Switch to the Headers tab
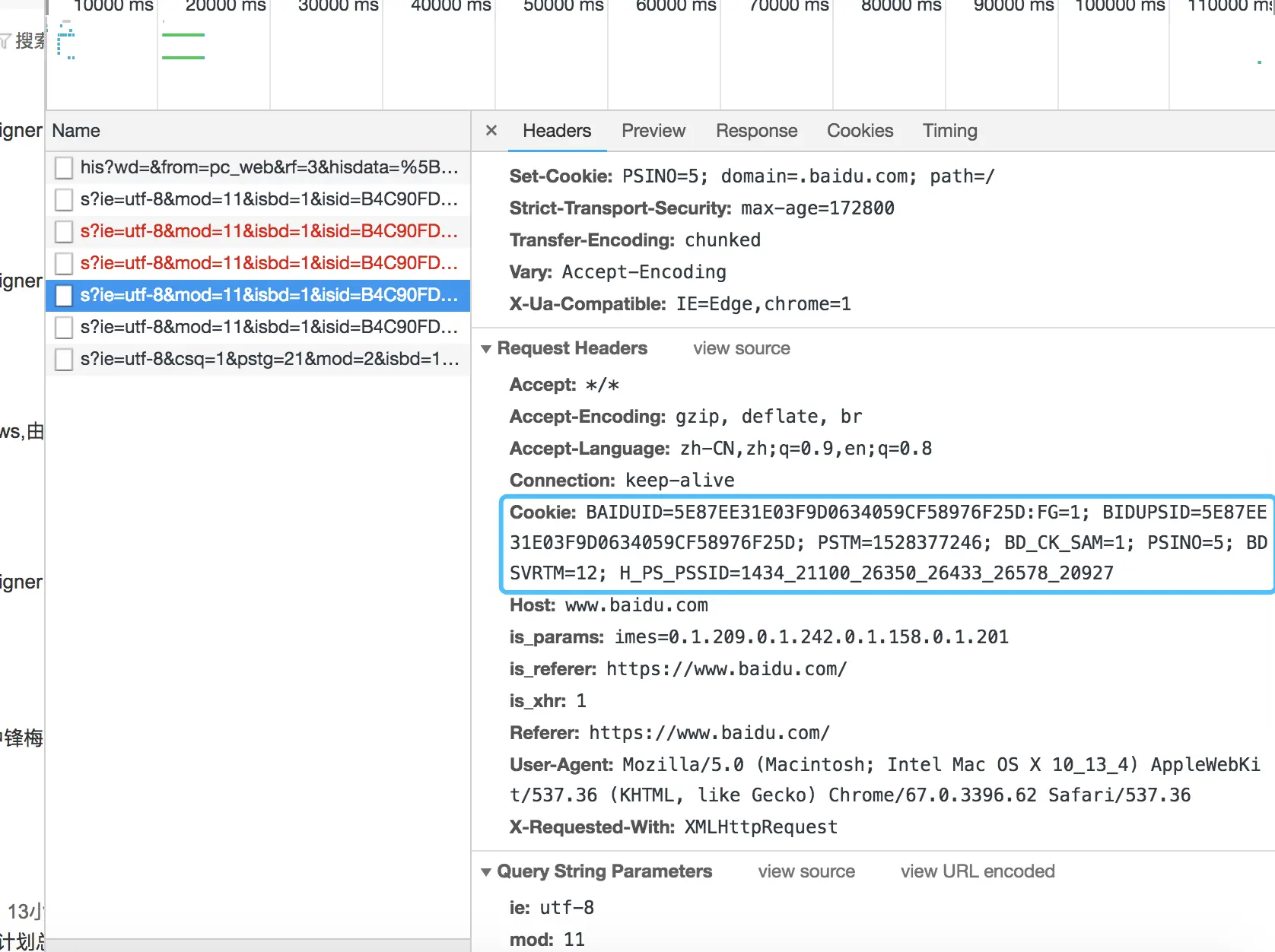Screen dimensions: 1275x952 [557, 131]
